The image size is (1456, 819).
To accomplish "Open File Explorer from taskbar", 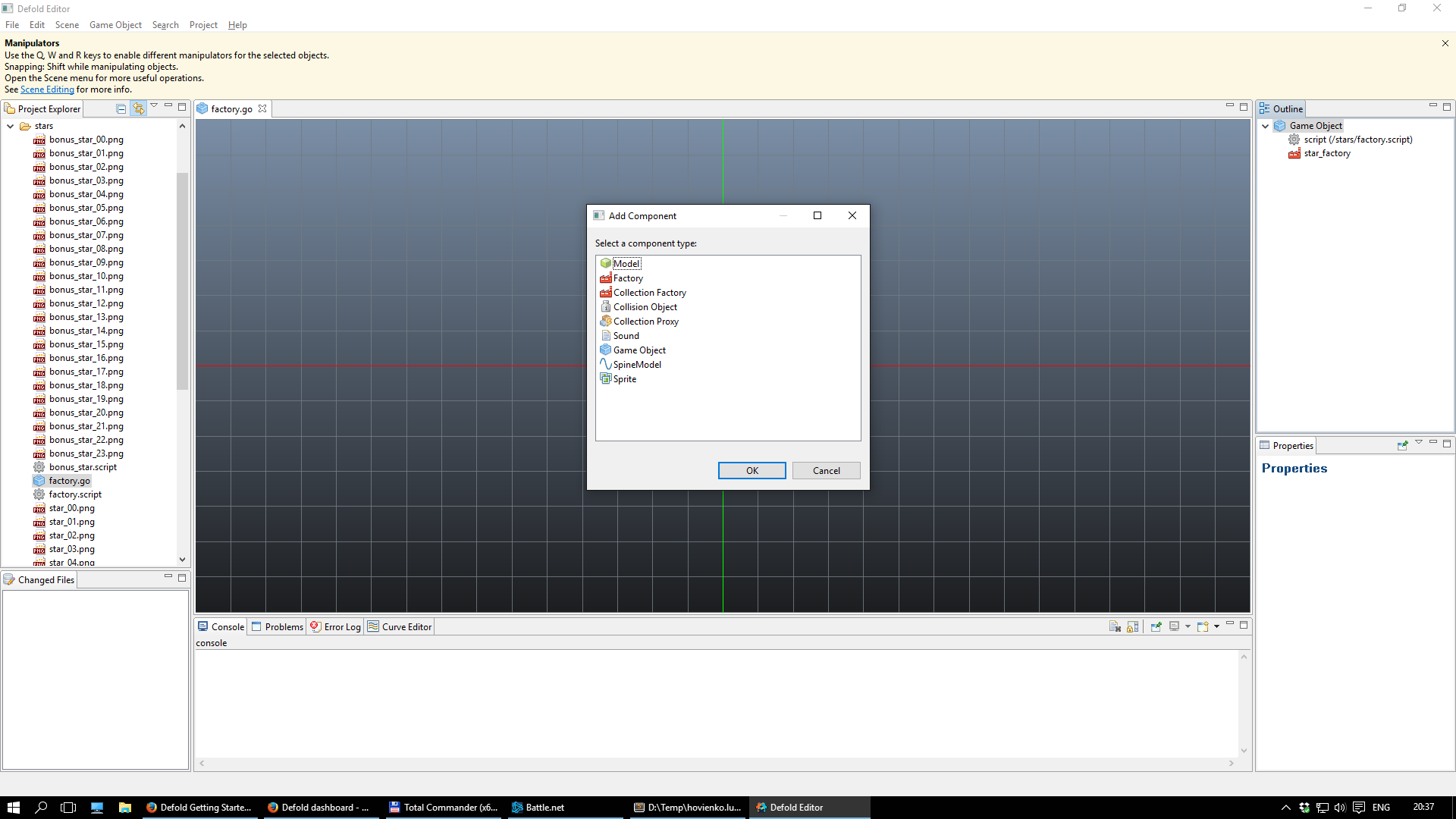I will pyautogui.click(x=125, y=808).
